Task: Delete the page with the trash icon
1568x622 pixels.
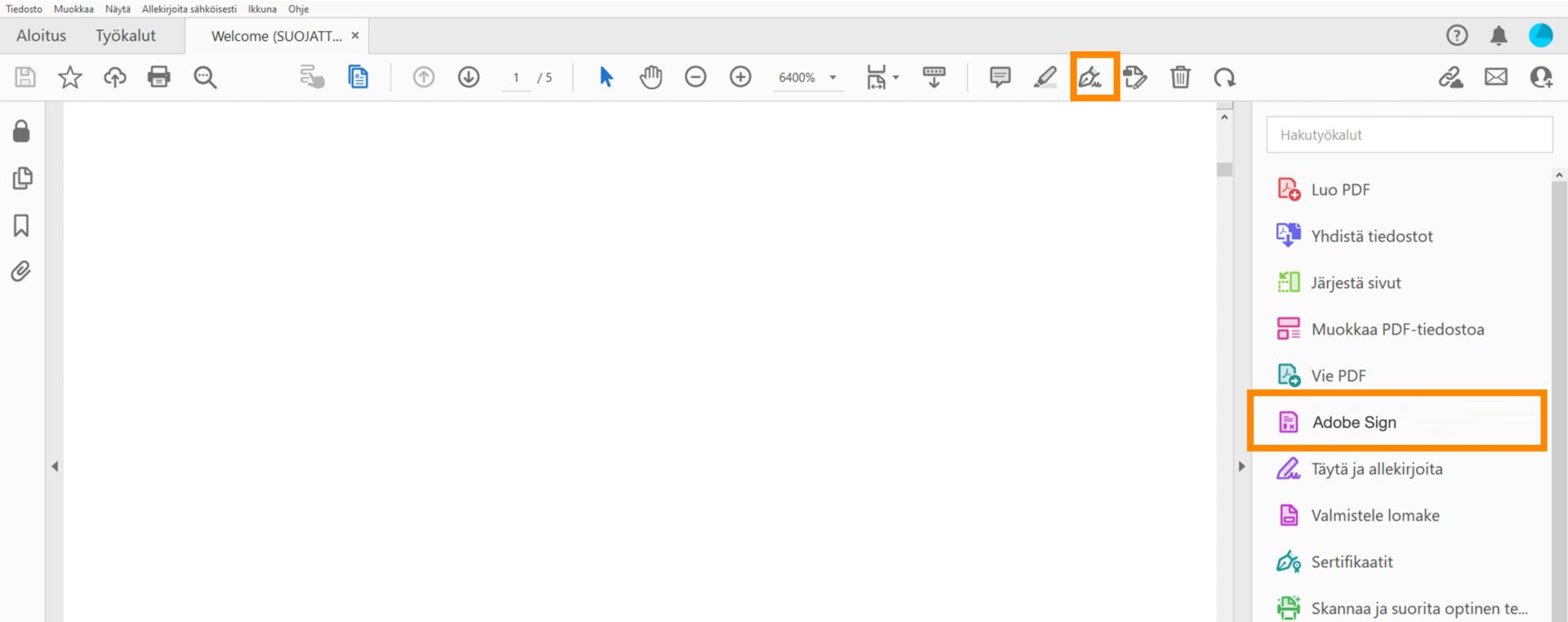Action: tap(1180, 78)
